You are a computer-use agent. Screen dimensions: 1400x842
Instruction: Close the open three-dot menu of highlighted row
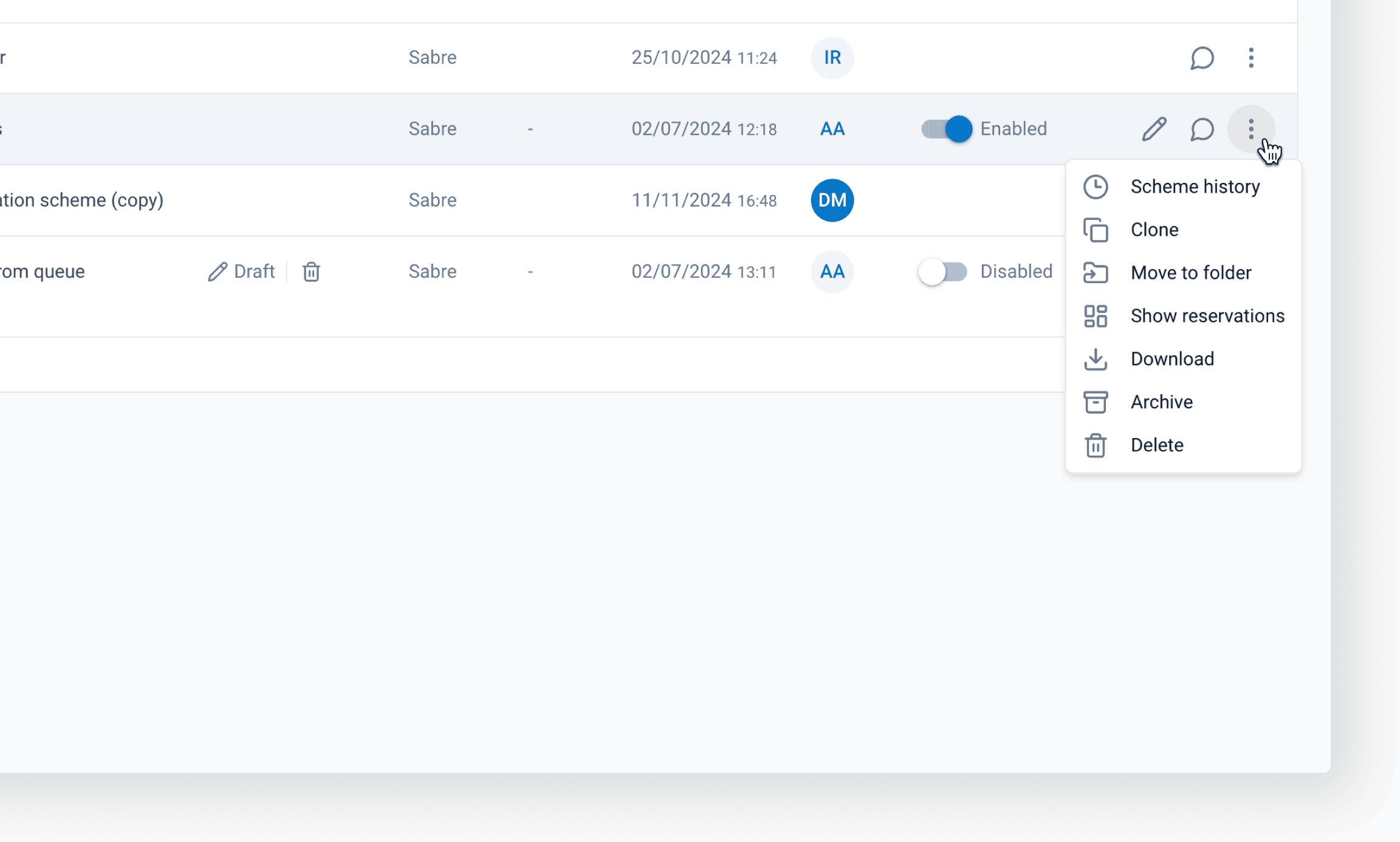[1251, 129]
